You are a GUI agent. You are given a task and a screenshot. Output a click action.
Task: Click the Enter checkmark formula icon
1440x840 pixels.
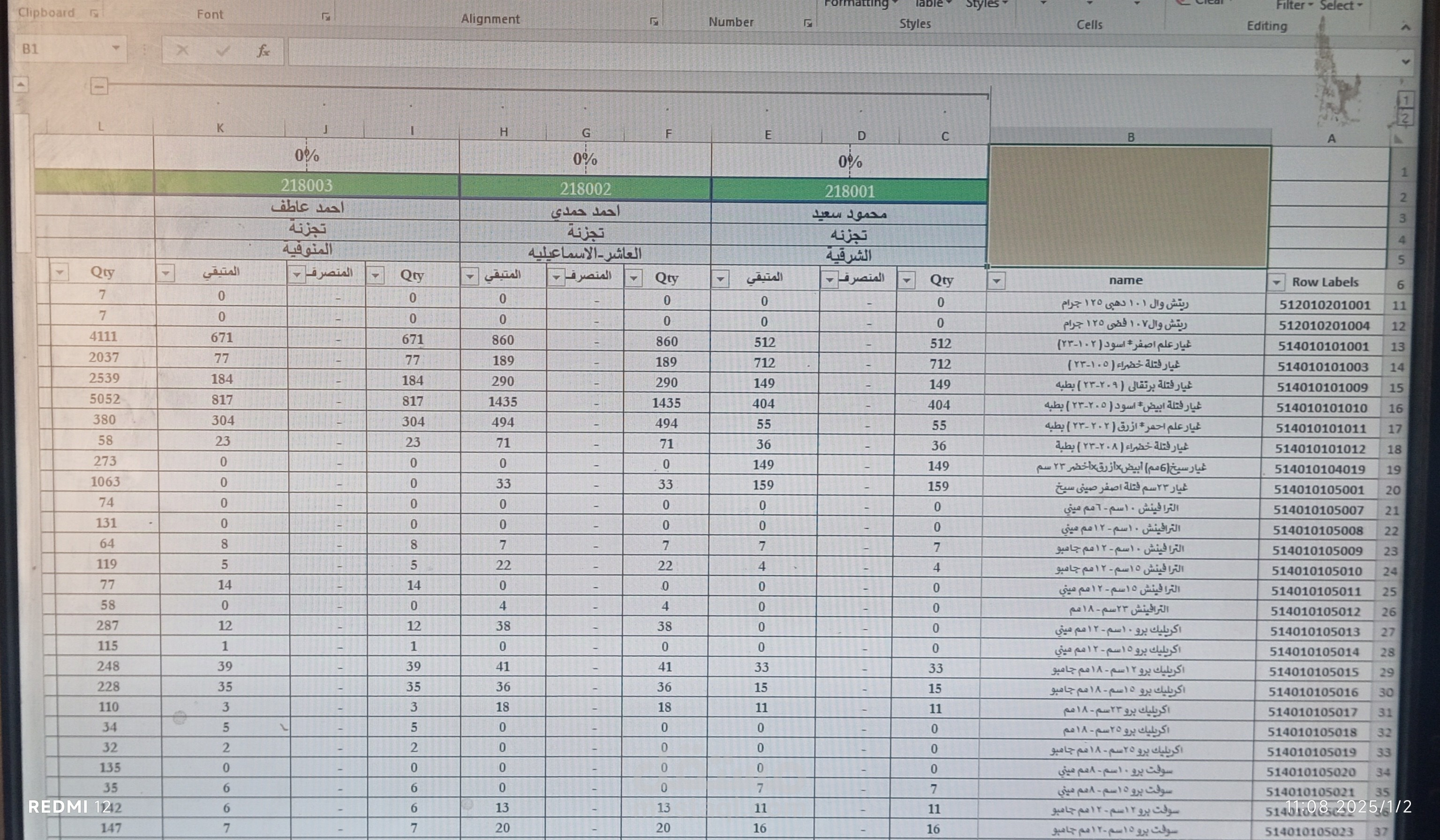[x=222, y=51]
